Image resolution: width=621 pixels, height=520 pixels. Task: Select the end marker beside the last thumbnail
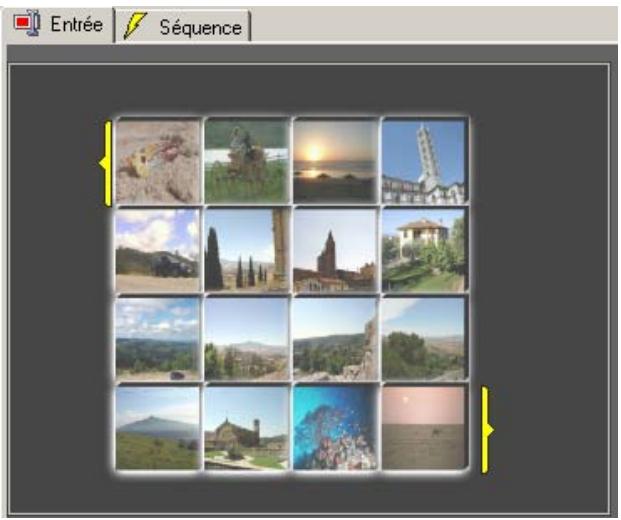pyautogui.click(x=487, y=430)
